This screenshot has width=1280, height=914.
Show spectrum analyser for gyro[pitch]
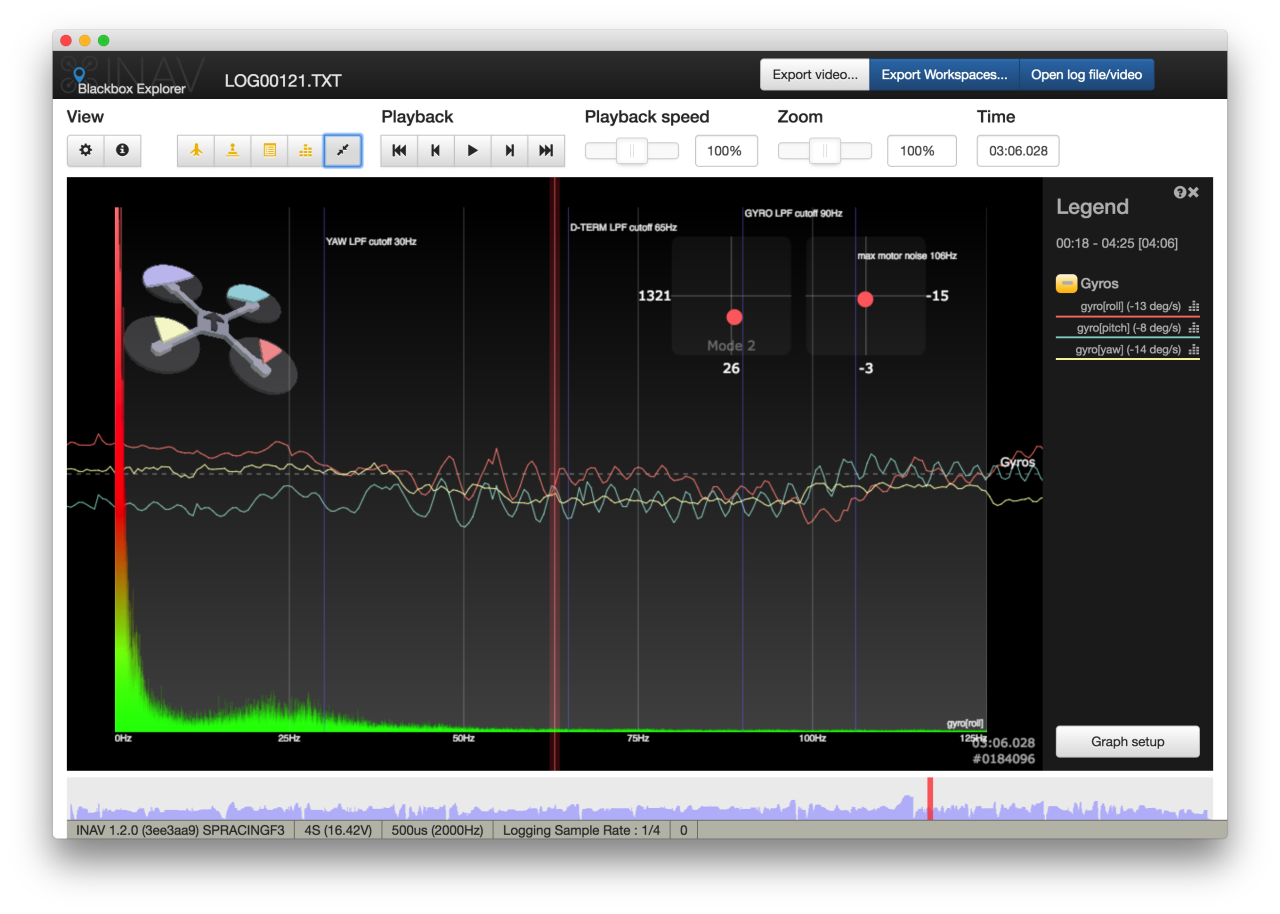click(x=1194, y=328)
